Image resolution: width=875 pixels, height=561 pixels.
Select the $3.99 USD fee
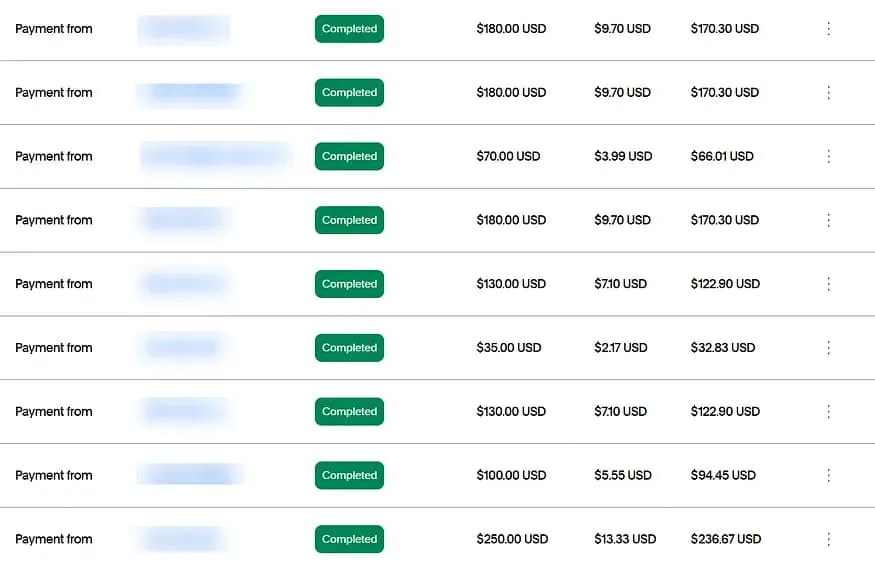coord(623,156)
